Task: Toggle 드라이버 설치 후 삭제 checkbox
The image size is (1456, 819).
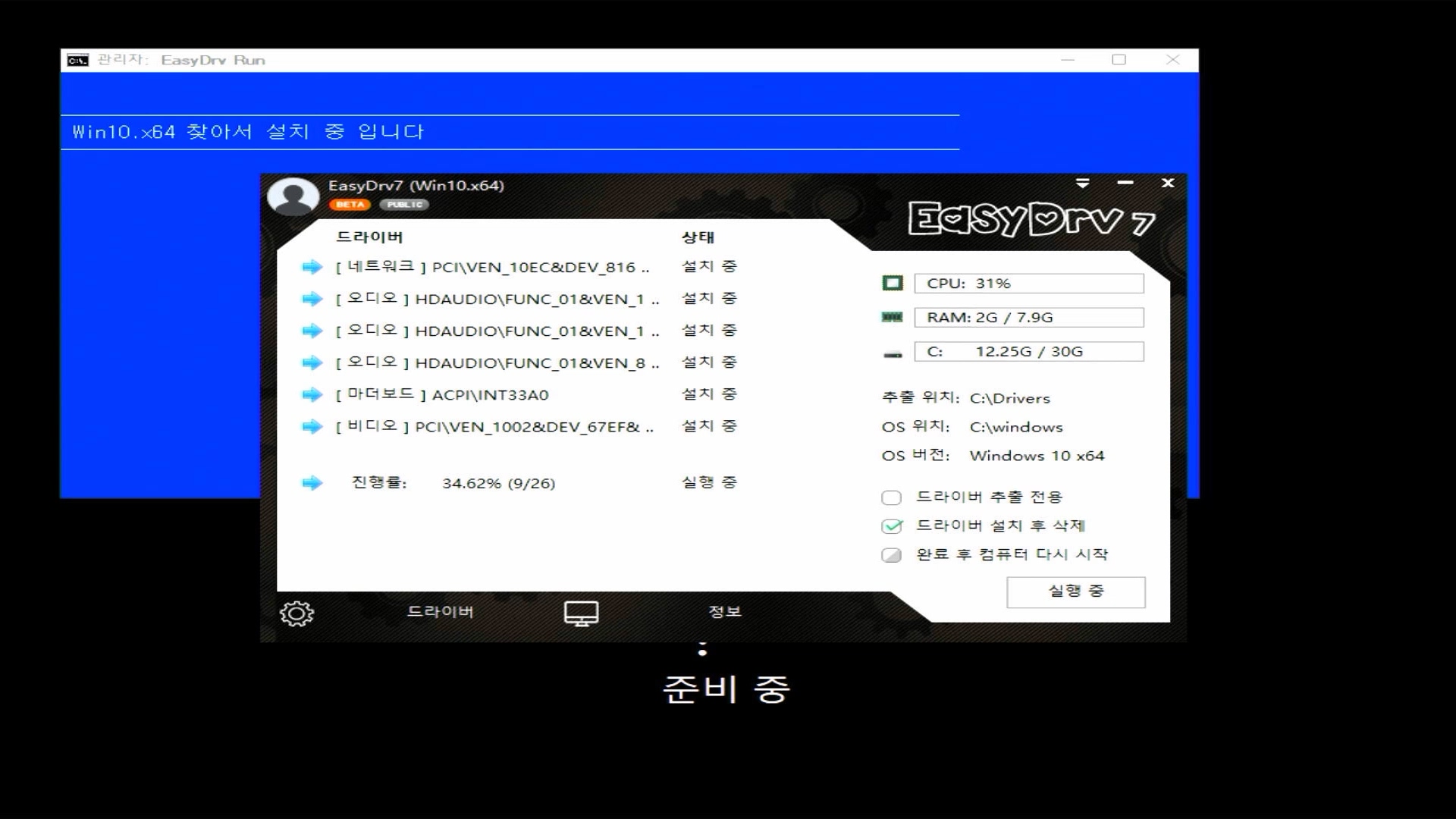Action: click(892, 526)
